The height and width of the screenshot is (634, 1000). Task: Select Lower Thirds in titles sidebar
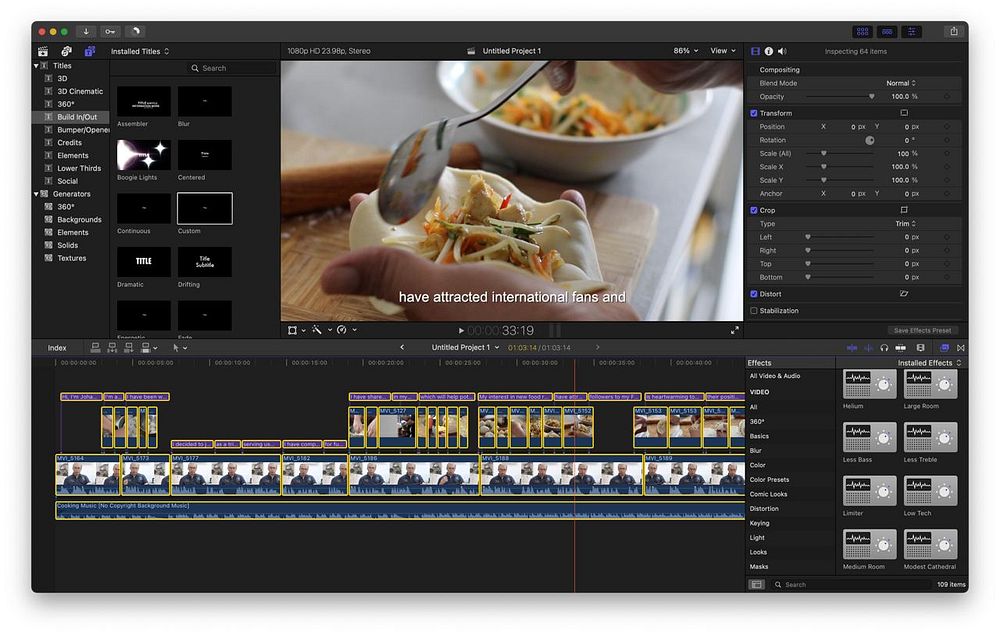point(79,168)
